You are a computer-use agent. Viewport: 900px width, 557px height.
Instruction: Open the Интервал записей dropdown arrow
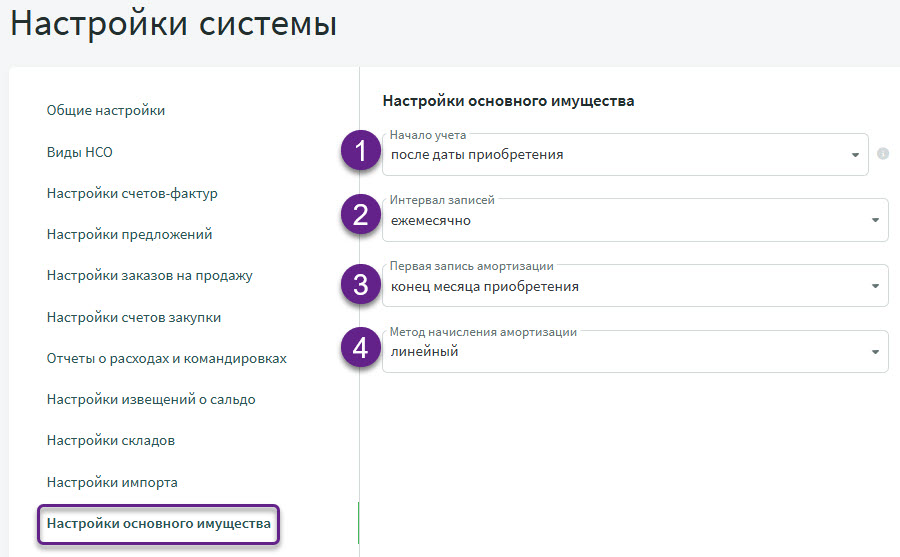[x=875, y=221]
